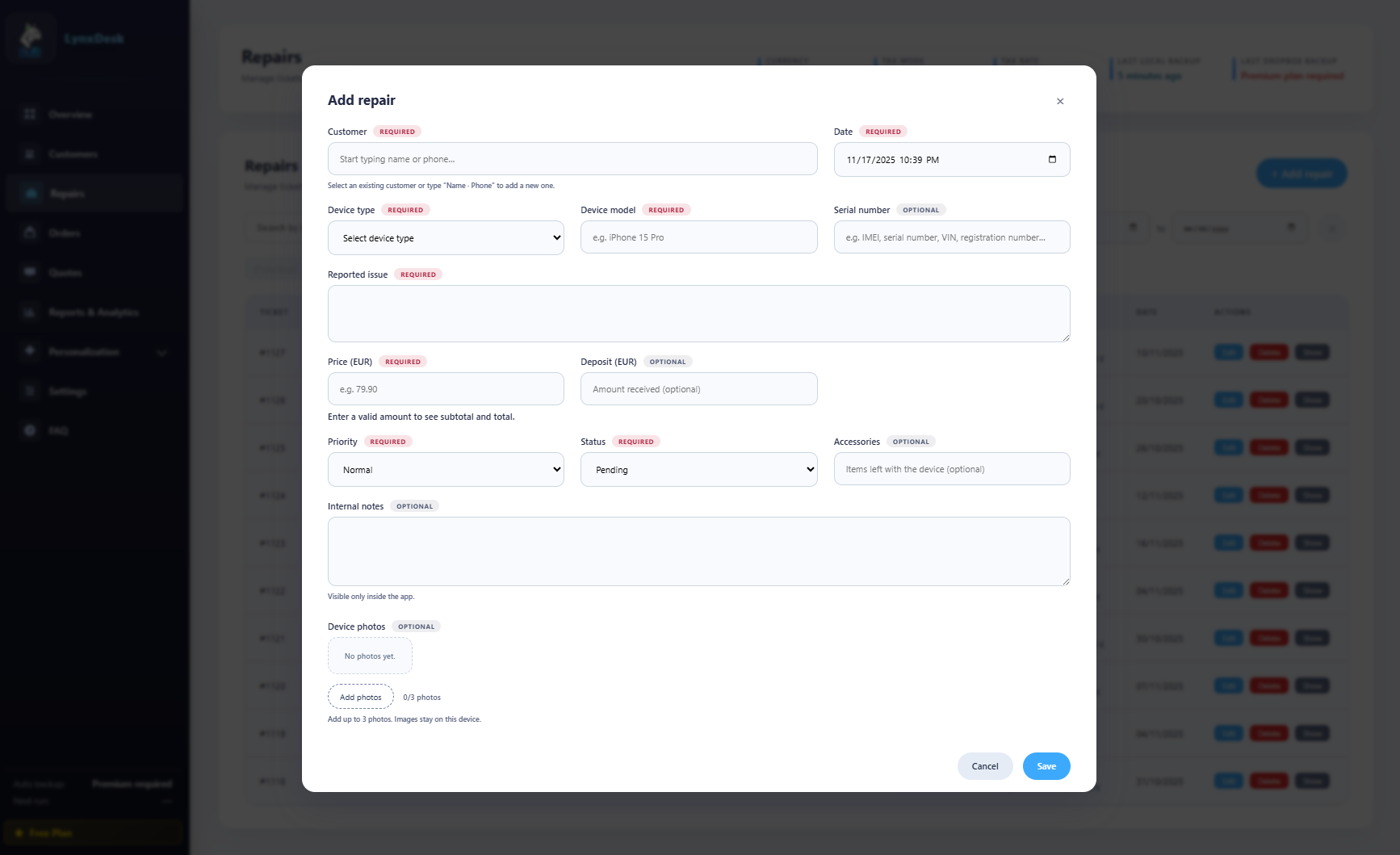This screenshot has width=1400, height=855.
Task: Click the Customer name or phone field
Action: [572, 159]
